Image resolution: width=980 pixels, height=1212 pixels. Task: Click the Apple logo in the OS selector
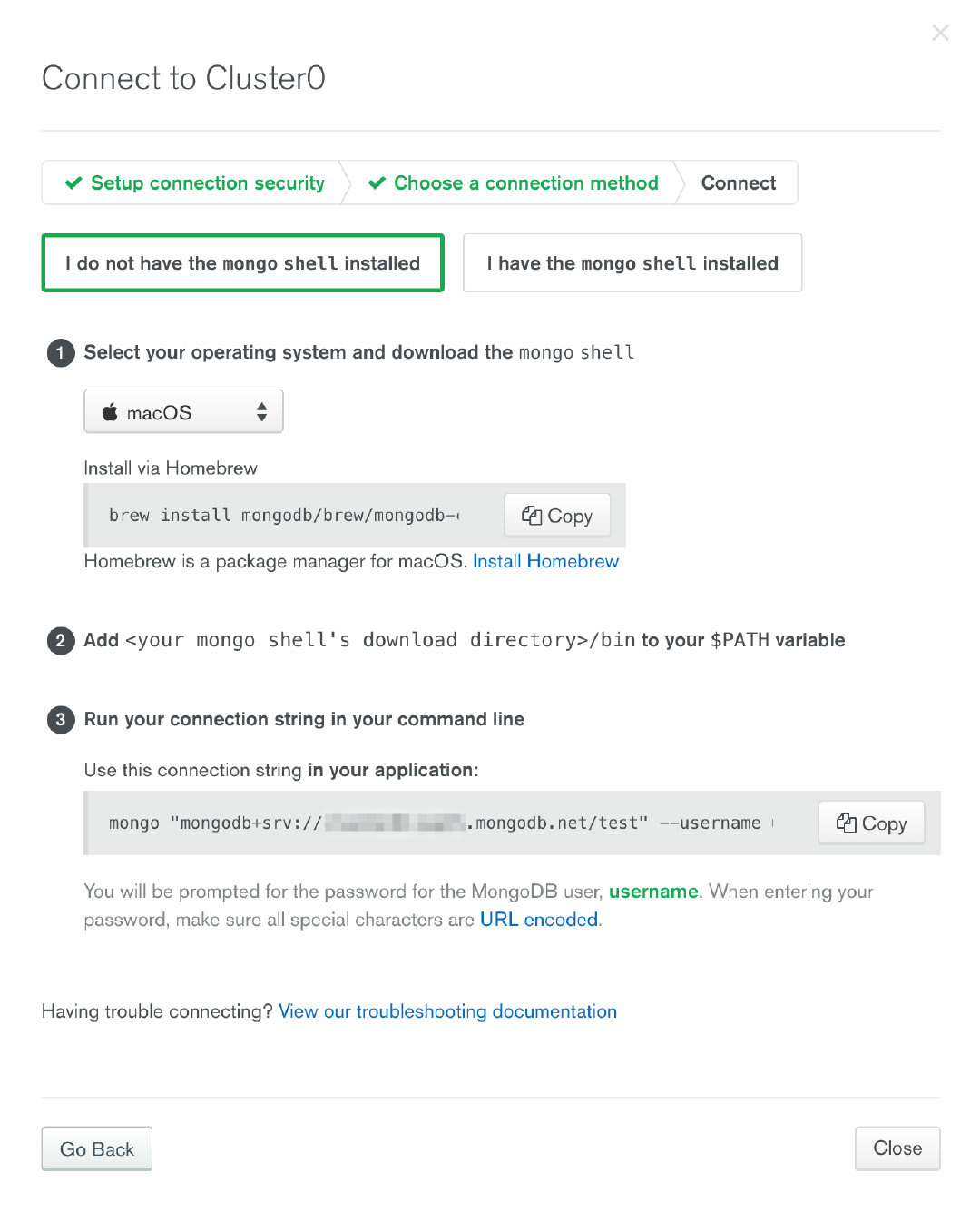point(110,412)
